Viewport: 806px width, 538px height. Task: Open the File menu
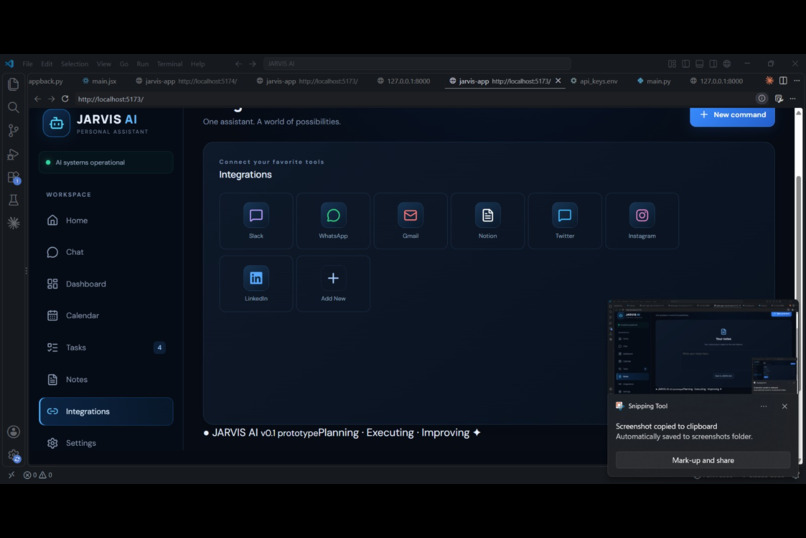(27, 64)
